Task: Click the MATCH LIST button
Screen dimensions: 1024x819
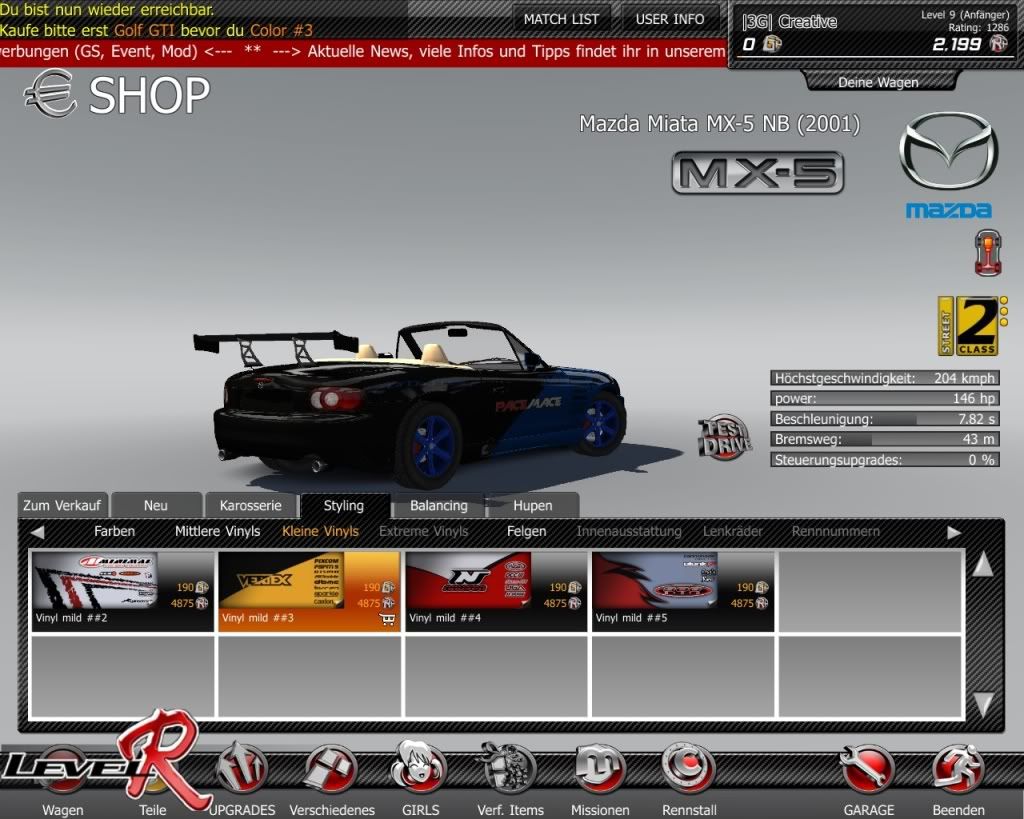Action: pyautogui.click(x=561, y=19)
